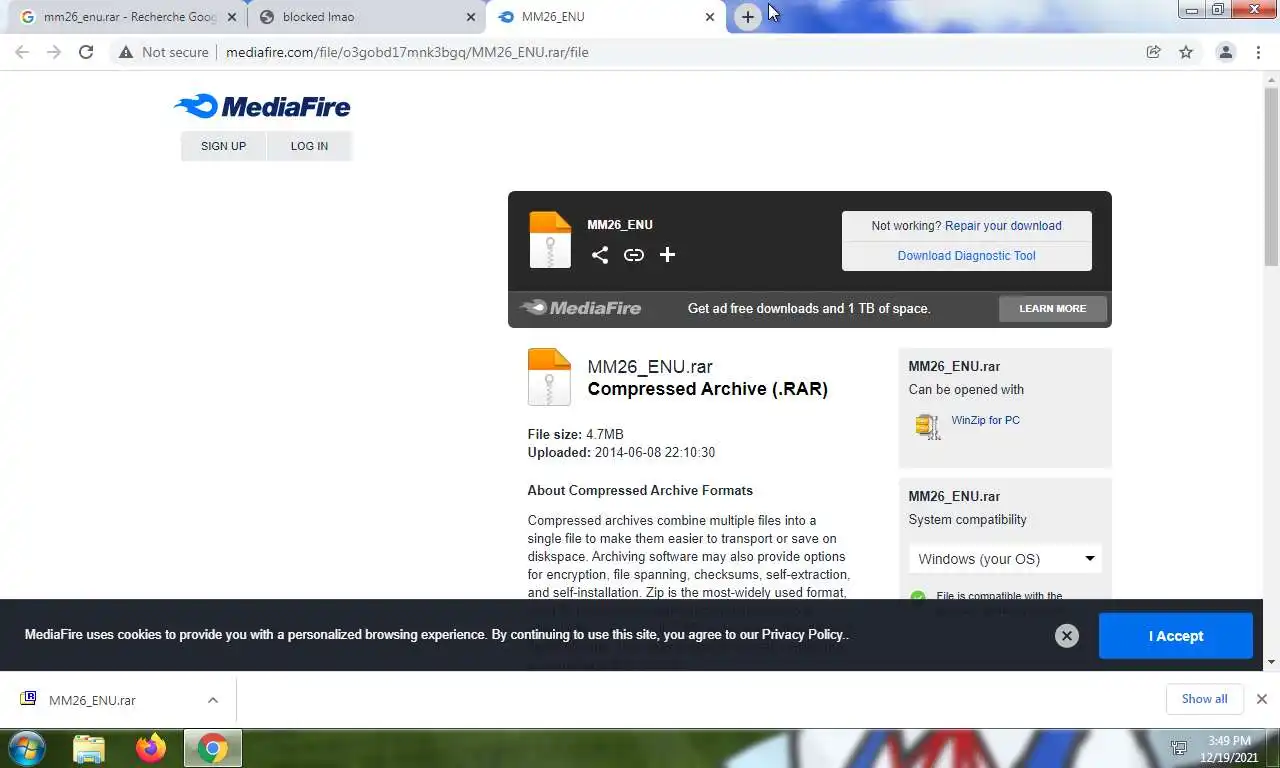Expand options for downloaded MM26_ENU.rar

(x=213, y=700)
